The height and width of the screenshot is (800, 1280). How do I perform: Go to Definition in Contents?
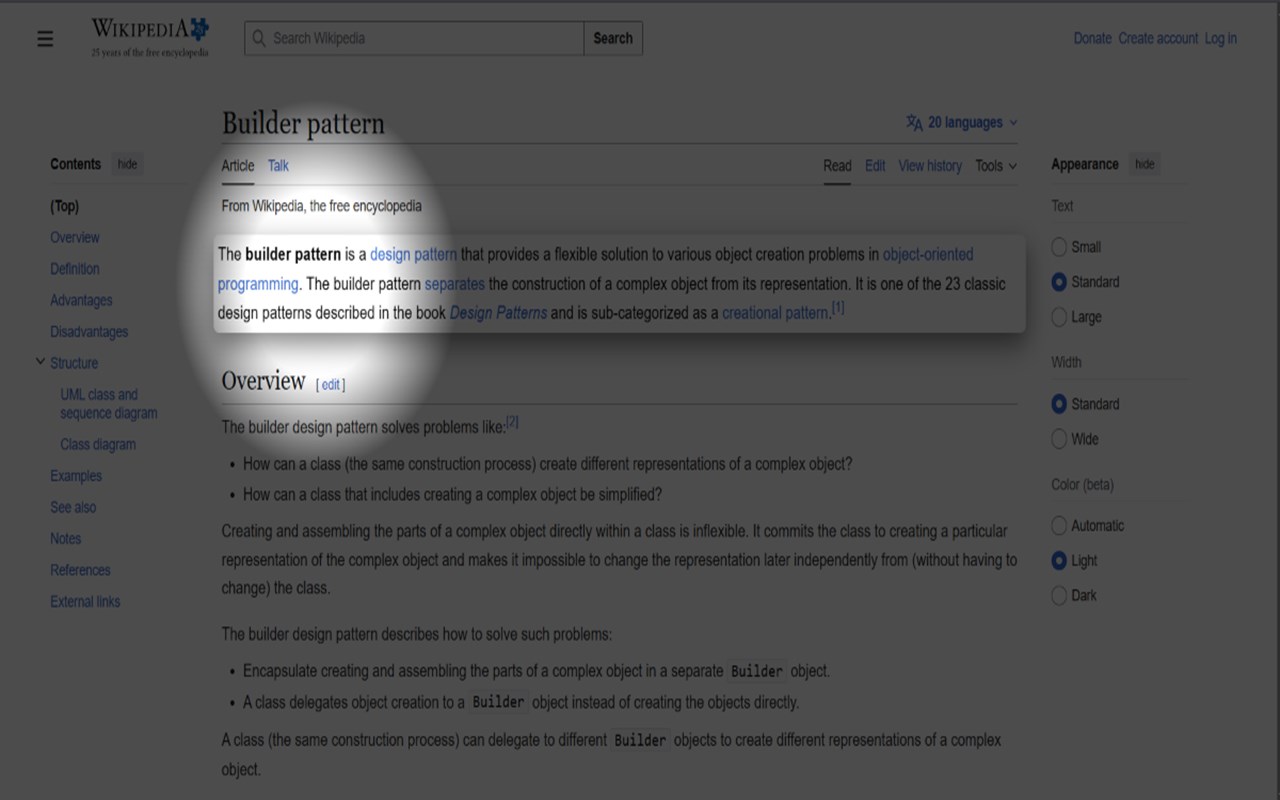[75, 269]
